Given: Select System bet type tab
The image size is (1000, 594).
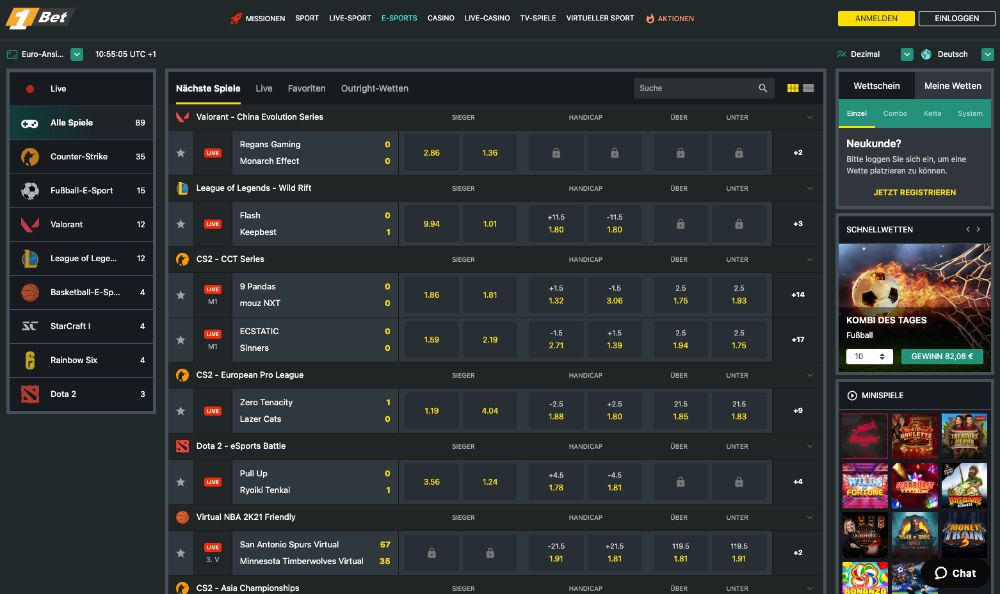Looking at the screenshot, I should 969,114.
